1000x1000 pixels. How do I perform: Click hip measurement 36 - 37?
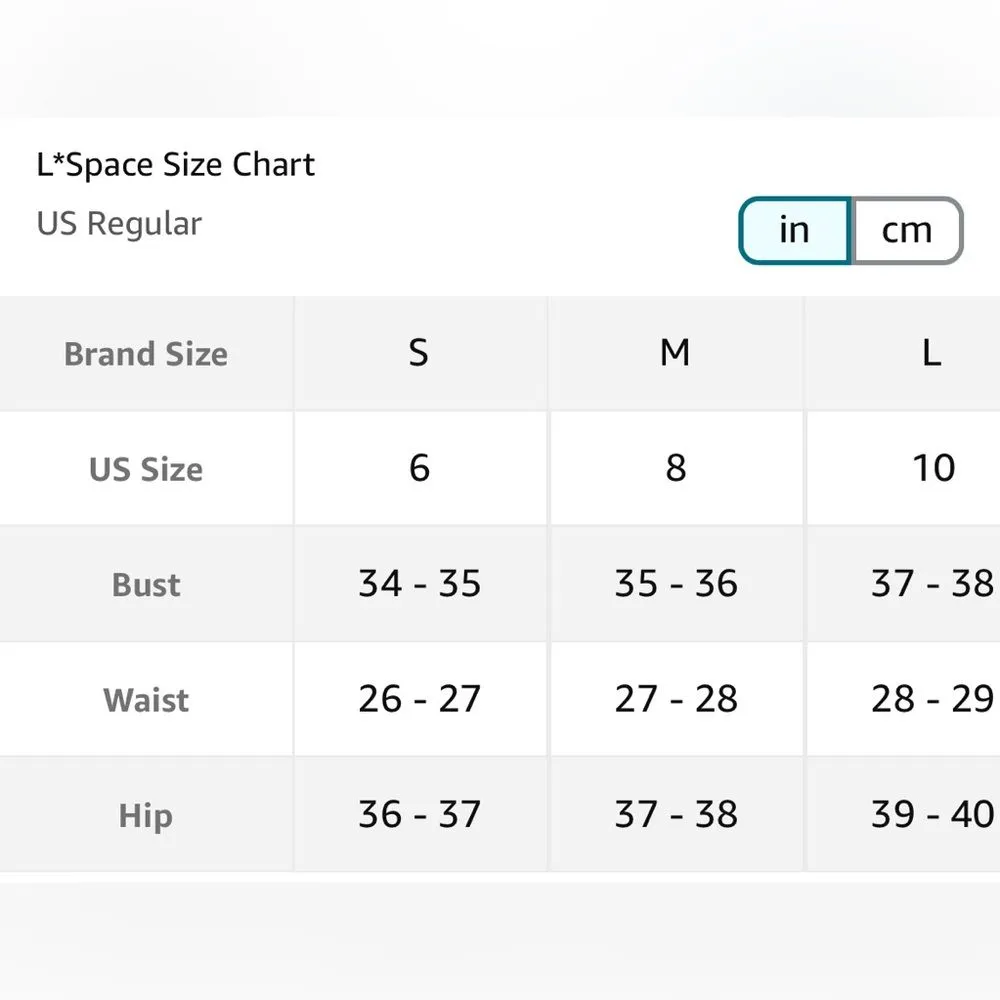(x=419, y=815)
